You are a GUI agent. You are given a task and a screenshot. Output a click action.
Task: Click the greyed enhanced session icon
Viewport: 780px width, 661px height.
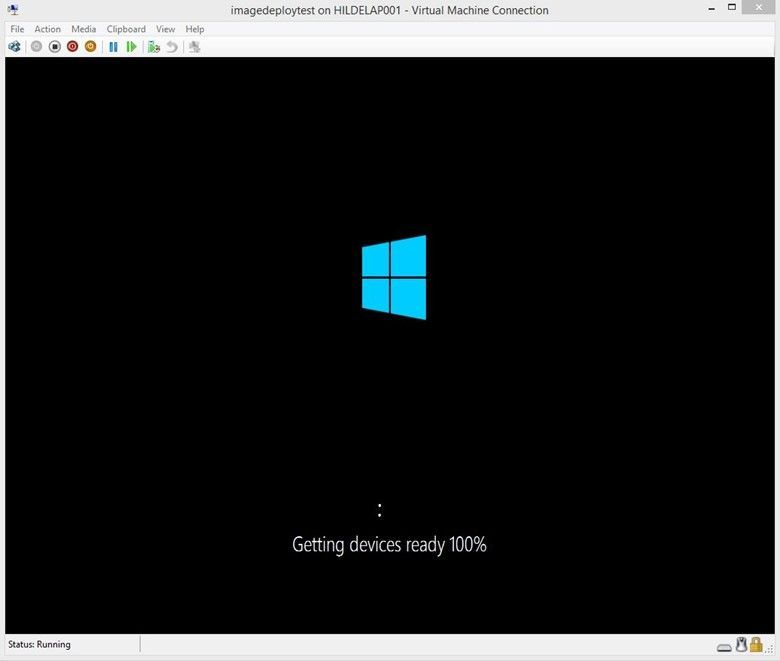194,47
